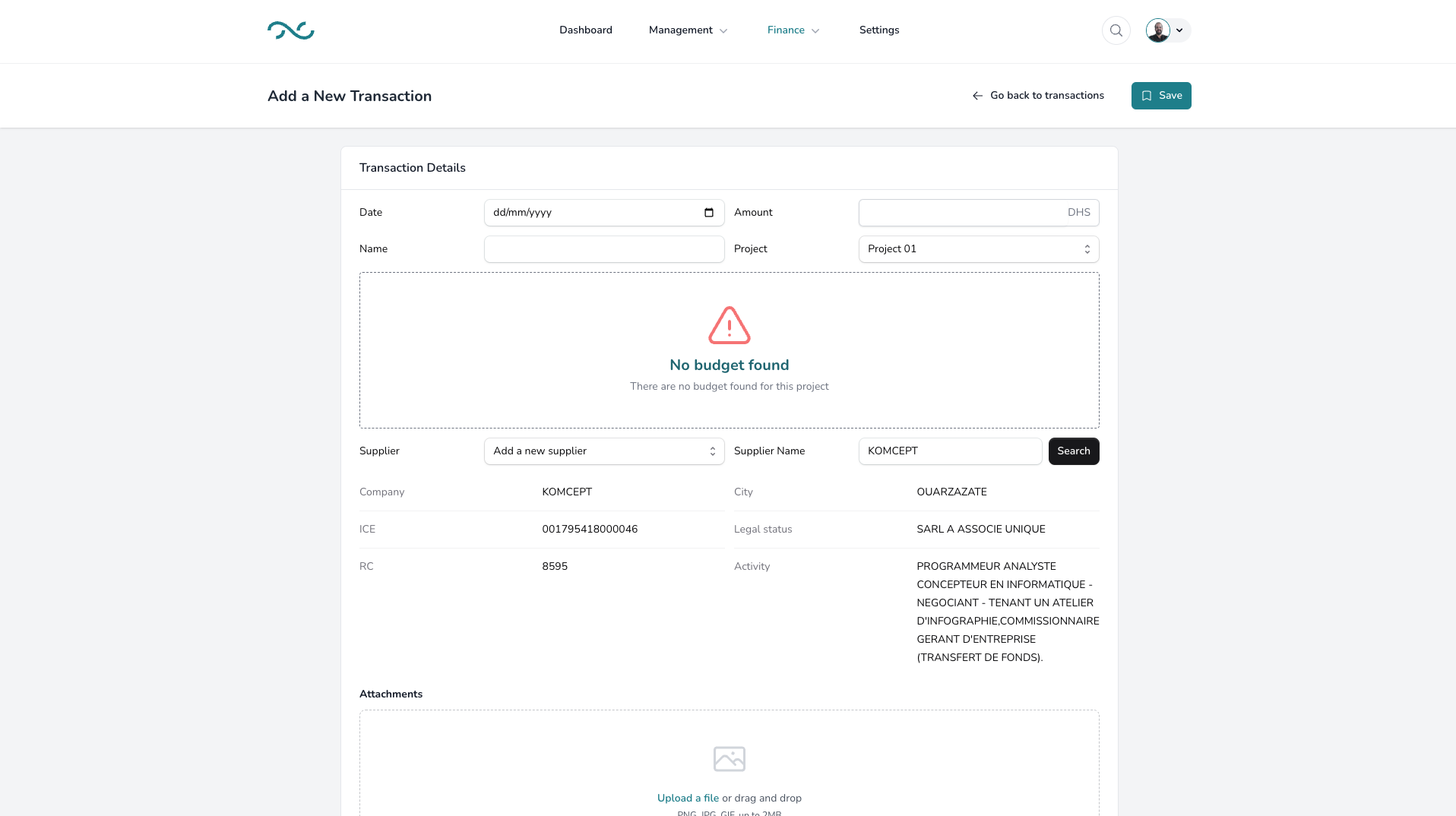Click the Upload a file link
Viewport: 1456px width, 816px height.
pyautogui.click(x=687, y=798)
